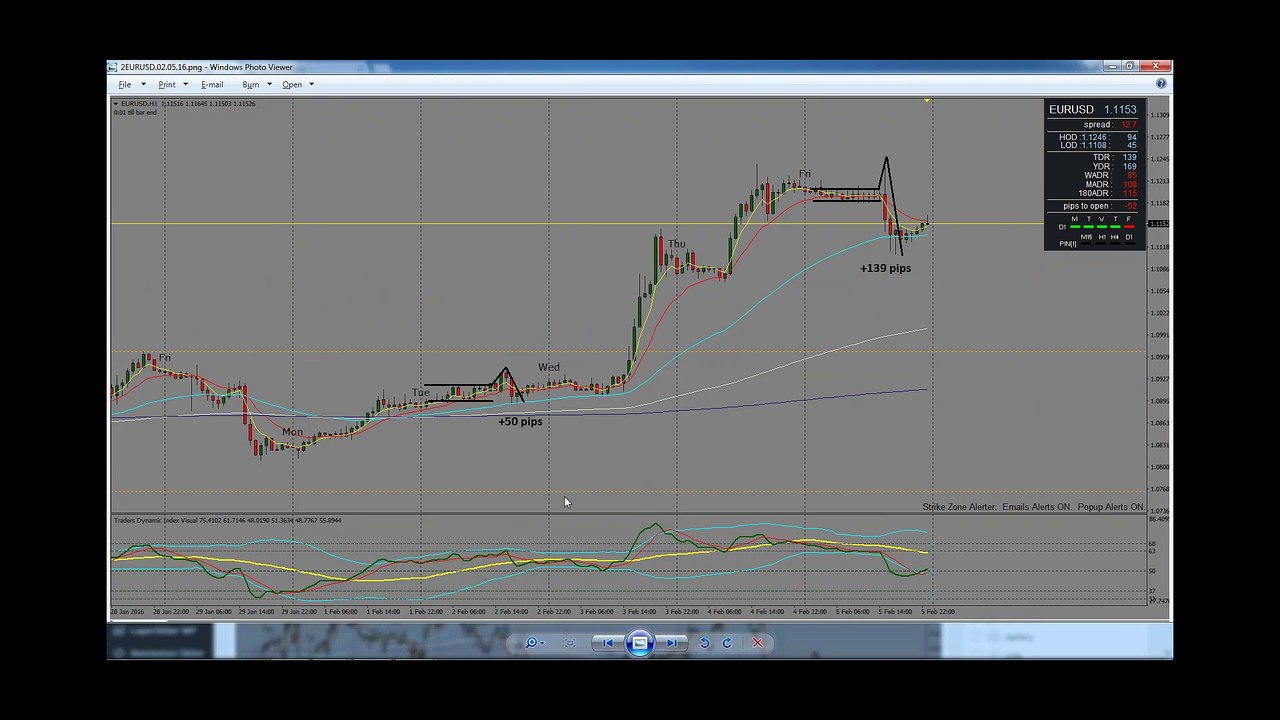Click the 'WADR' row
This screenshot has width=1280, height=720.
pyautogui.click(x=1110, y=175)
